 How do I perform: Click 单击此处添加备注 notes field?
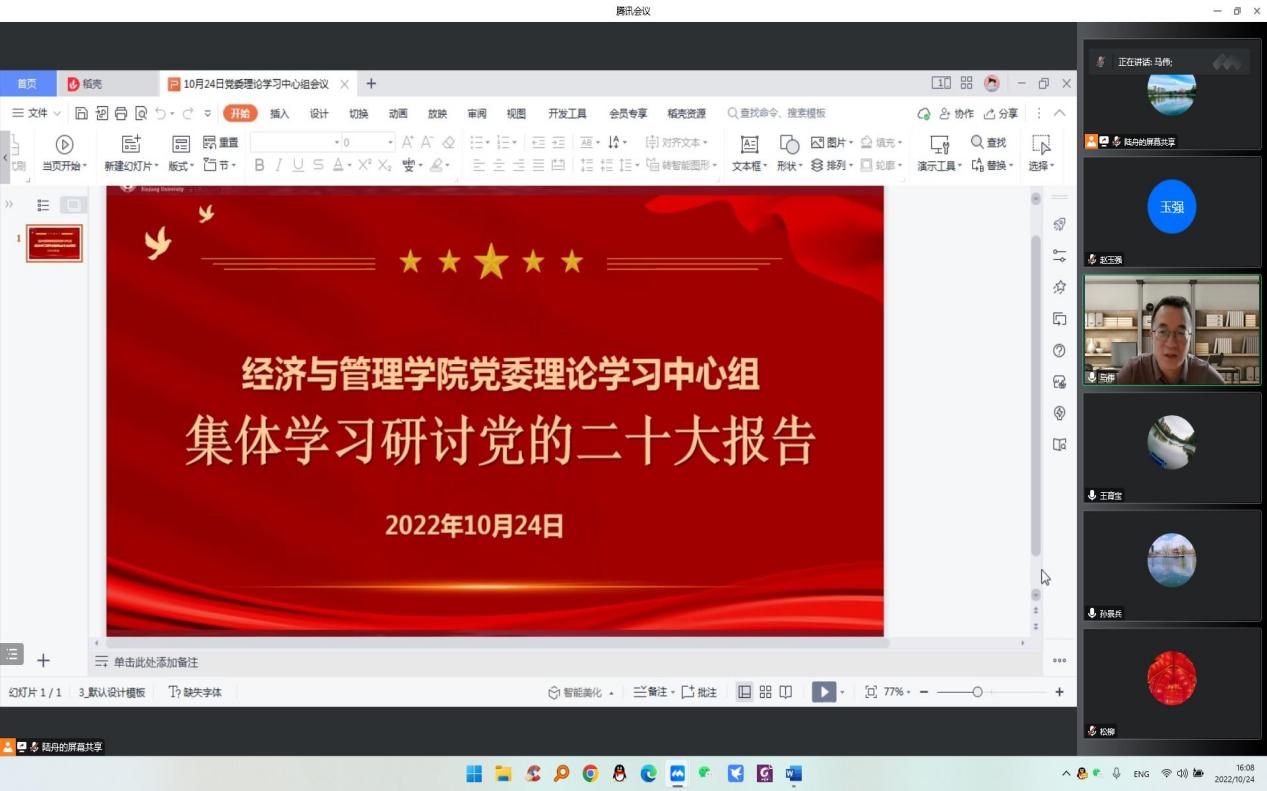(x=156, y=662)
